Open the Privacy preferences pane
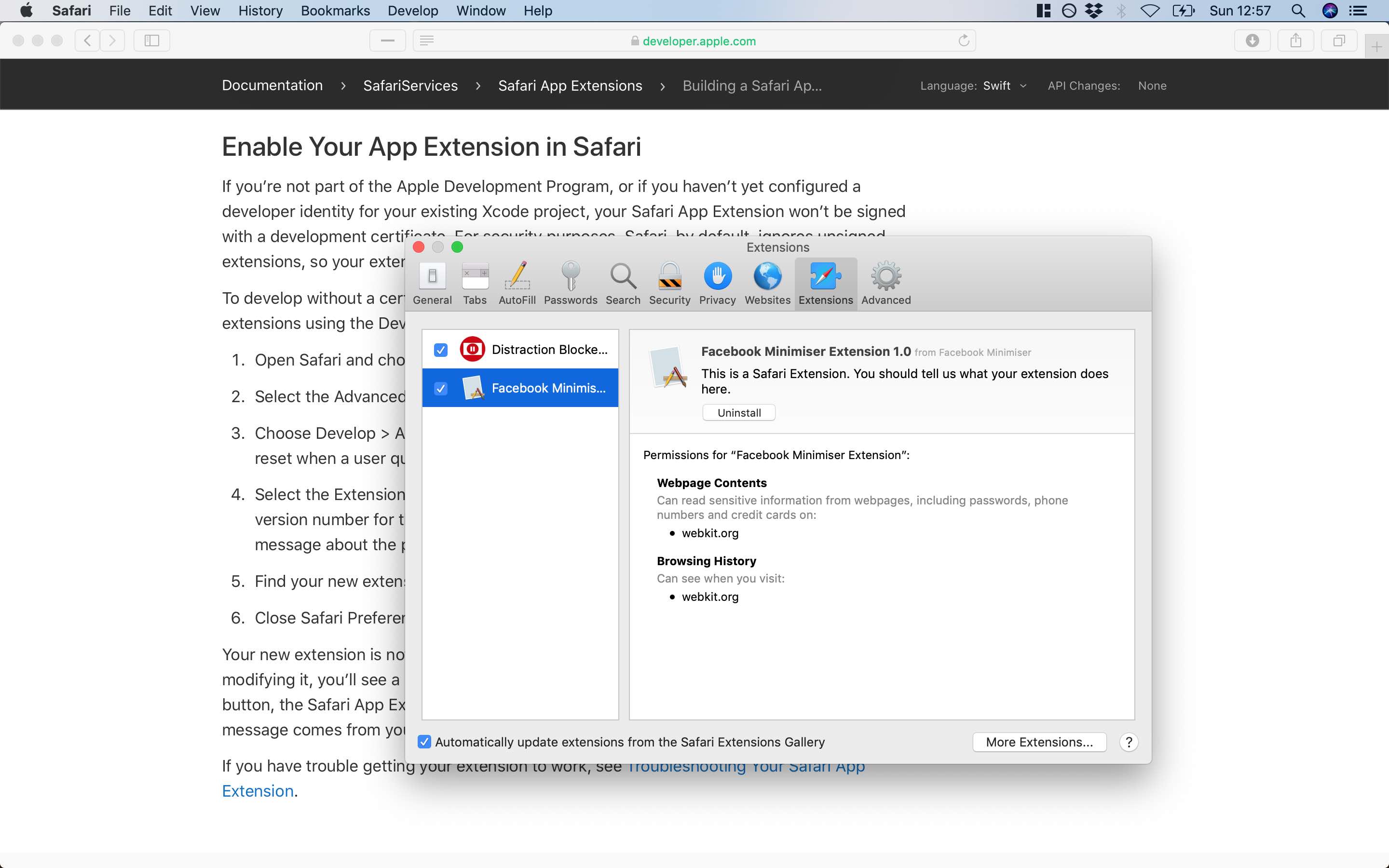1389x868 pixels. coord(718,284)
